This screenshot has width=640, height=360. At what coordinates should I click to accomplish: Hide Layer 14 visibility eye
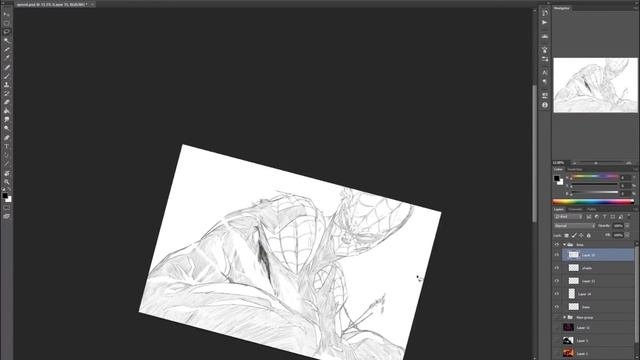tap(557, 294)
